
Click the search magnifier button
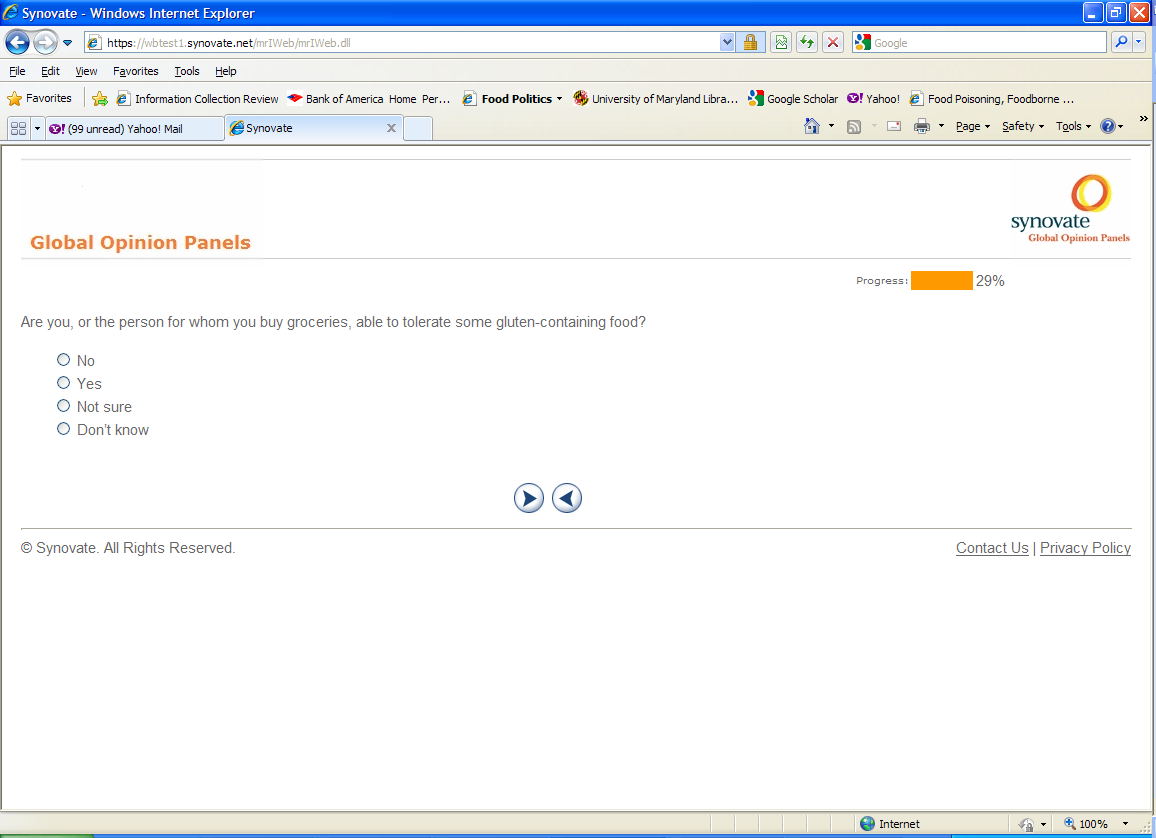click(1122, 43)
